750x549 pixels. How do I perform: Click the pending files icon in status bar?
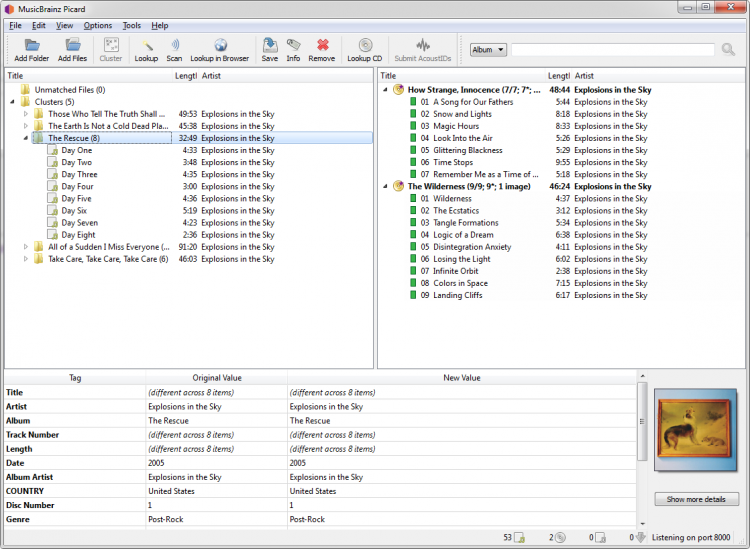tap(601, 538)
